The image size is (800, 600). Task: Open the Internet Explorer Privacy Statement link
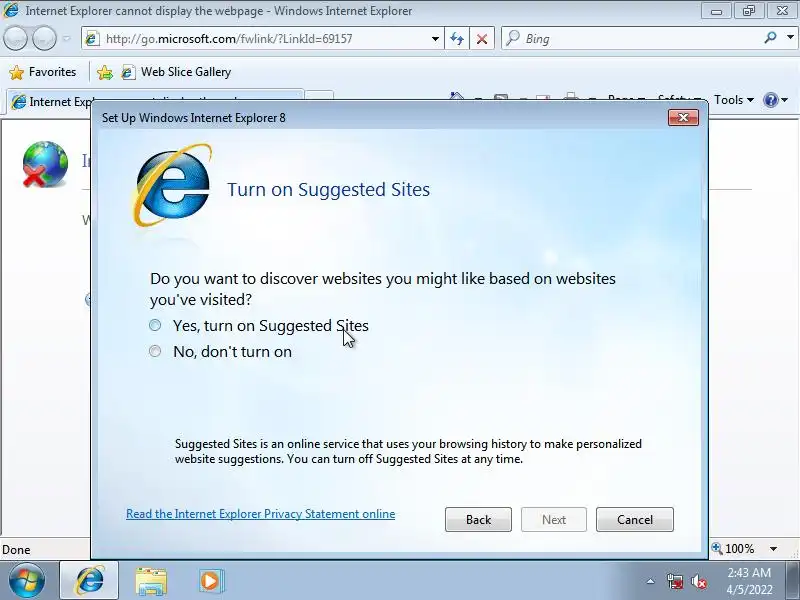point(260,514)
